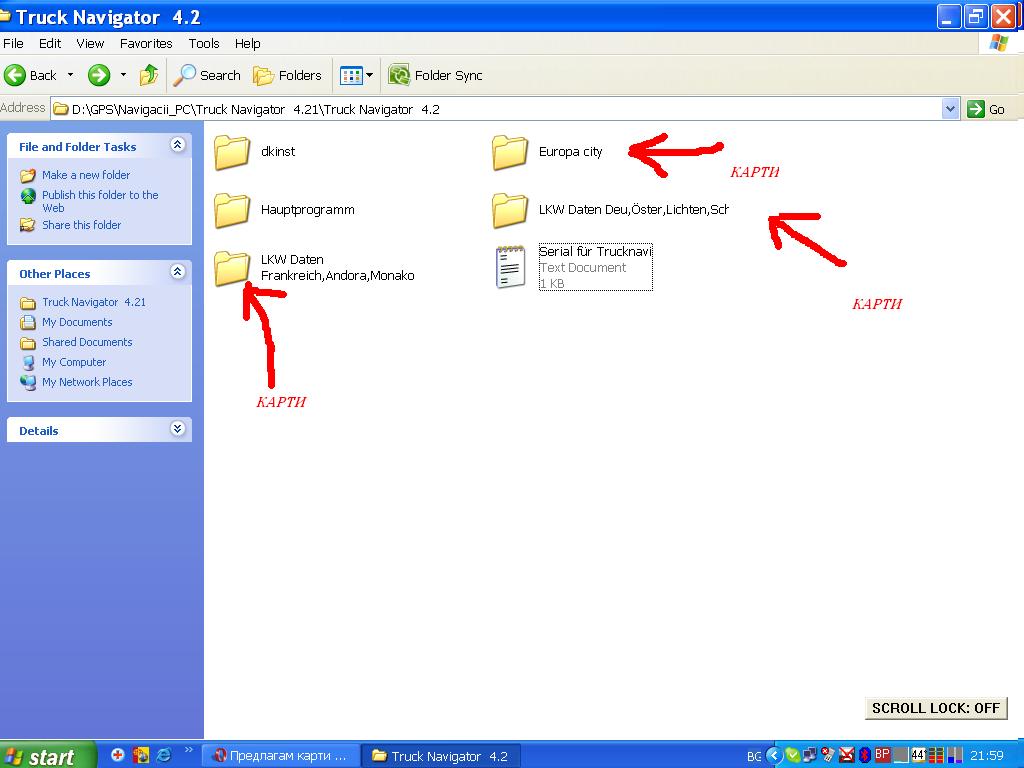Click My Documents folder icon in sidebar

point(27,322)
